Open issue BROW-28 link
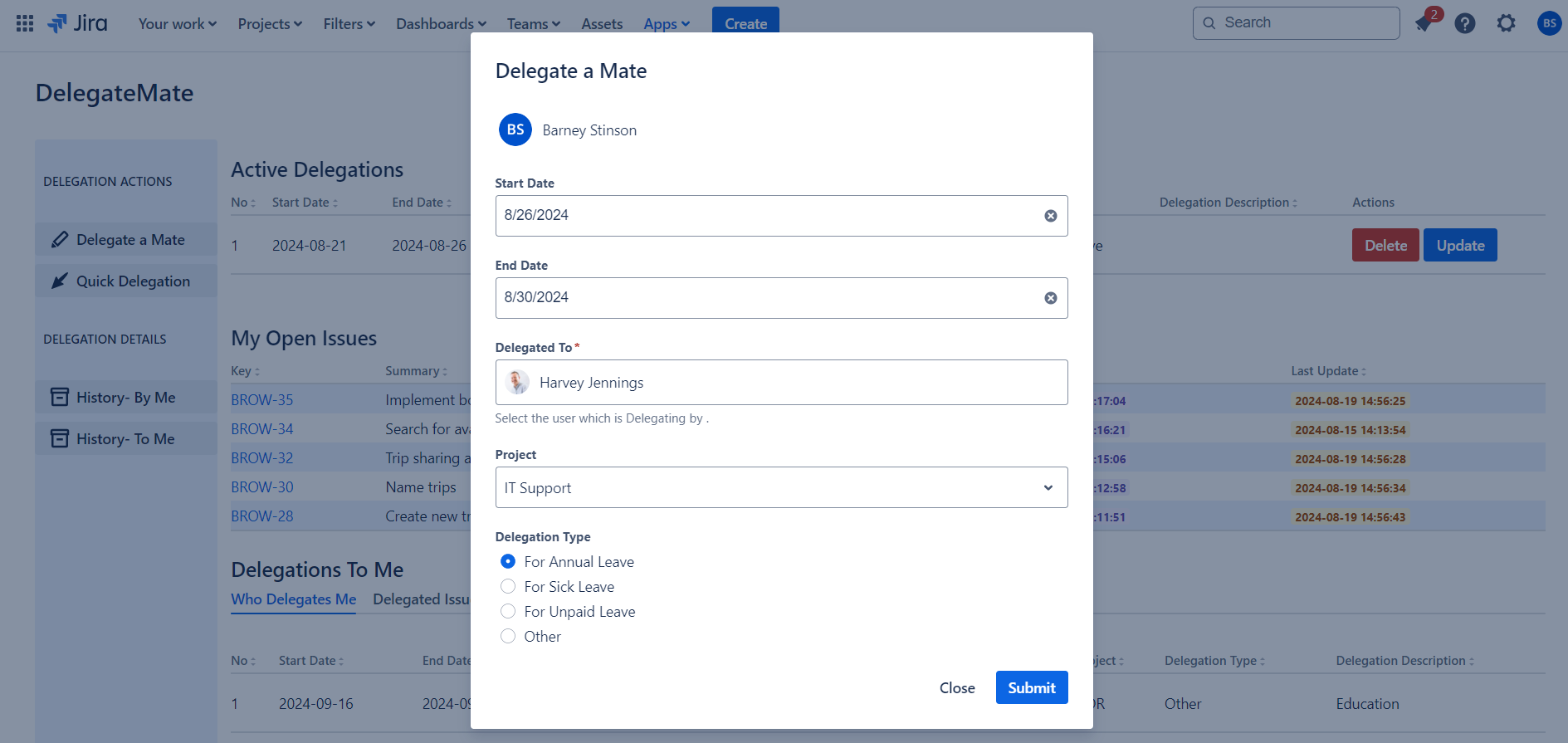The image size is (1568, 743). coord(262,516)
